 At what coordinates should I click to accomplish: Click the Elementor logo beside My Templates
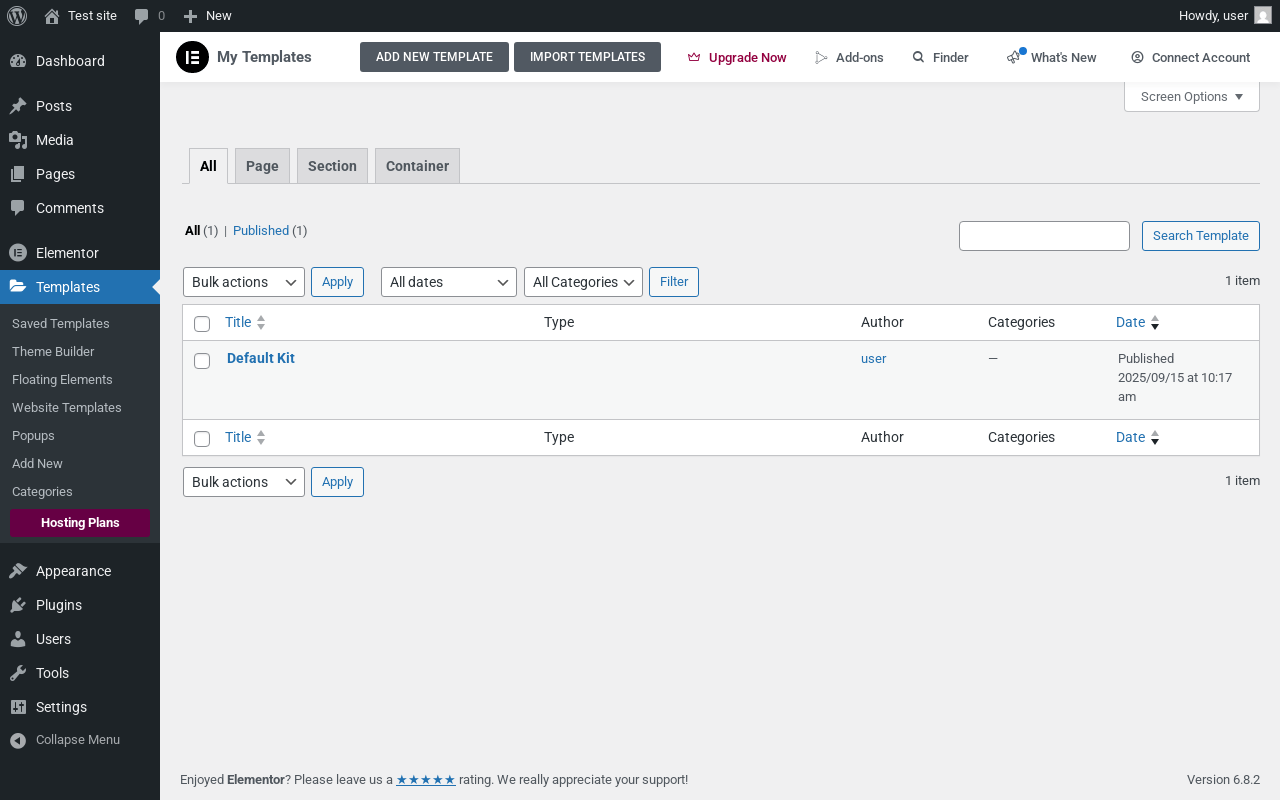(x=192, y=57)
